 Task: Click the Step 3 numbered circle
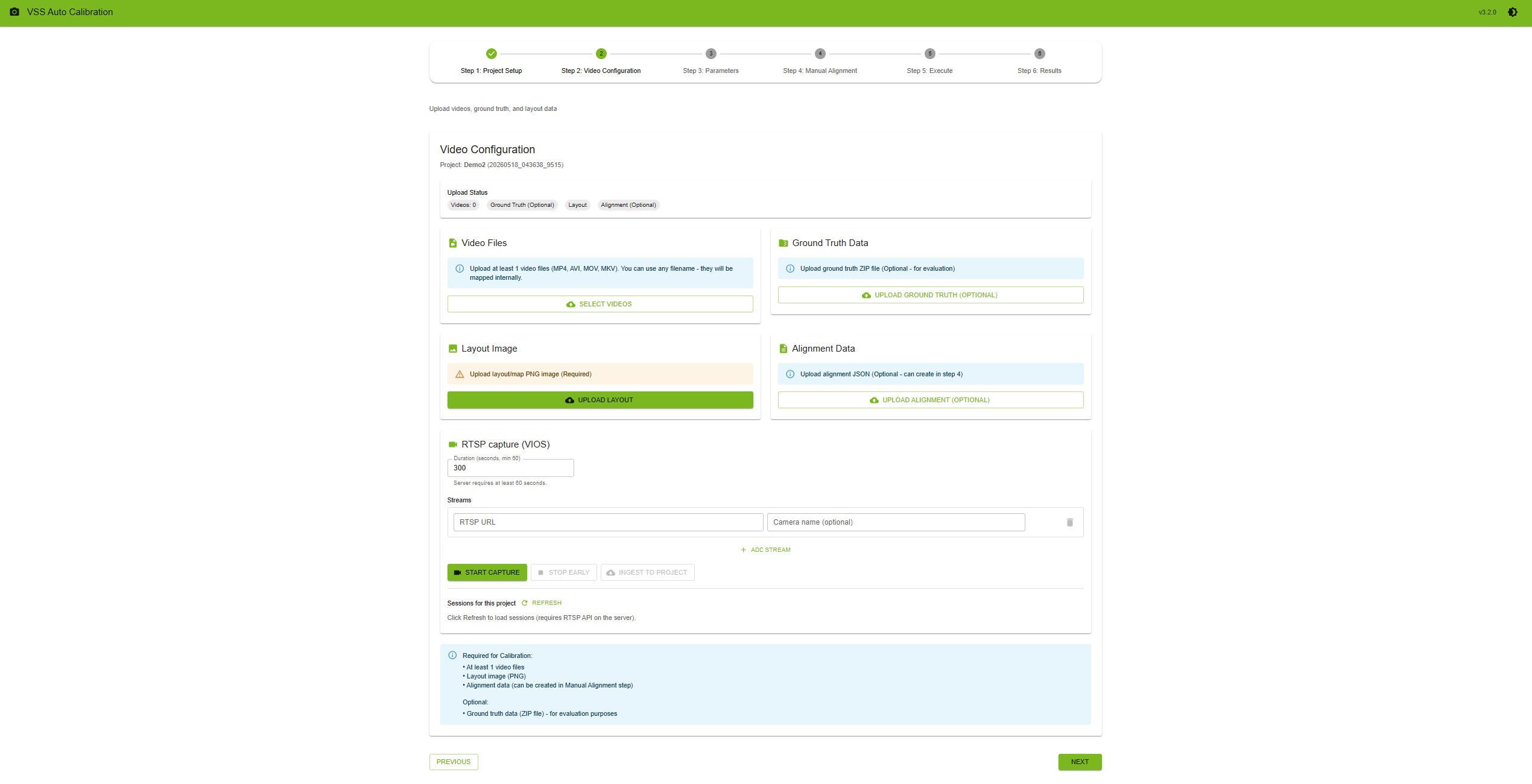pos(711,54)
